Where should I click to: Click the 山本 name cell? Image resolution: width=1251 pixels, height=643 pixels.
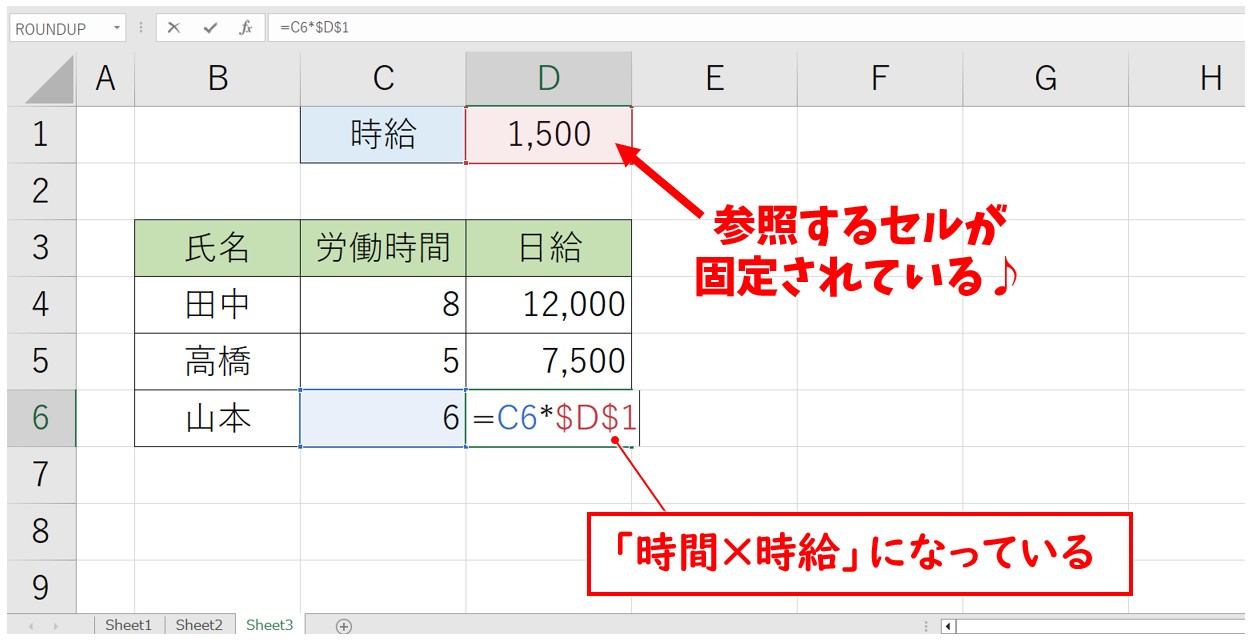coord(217,418)
